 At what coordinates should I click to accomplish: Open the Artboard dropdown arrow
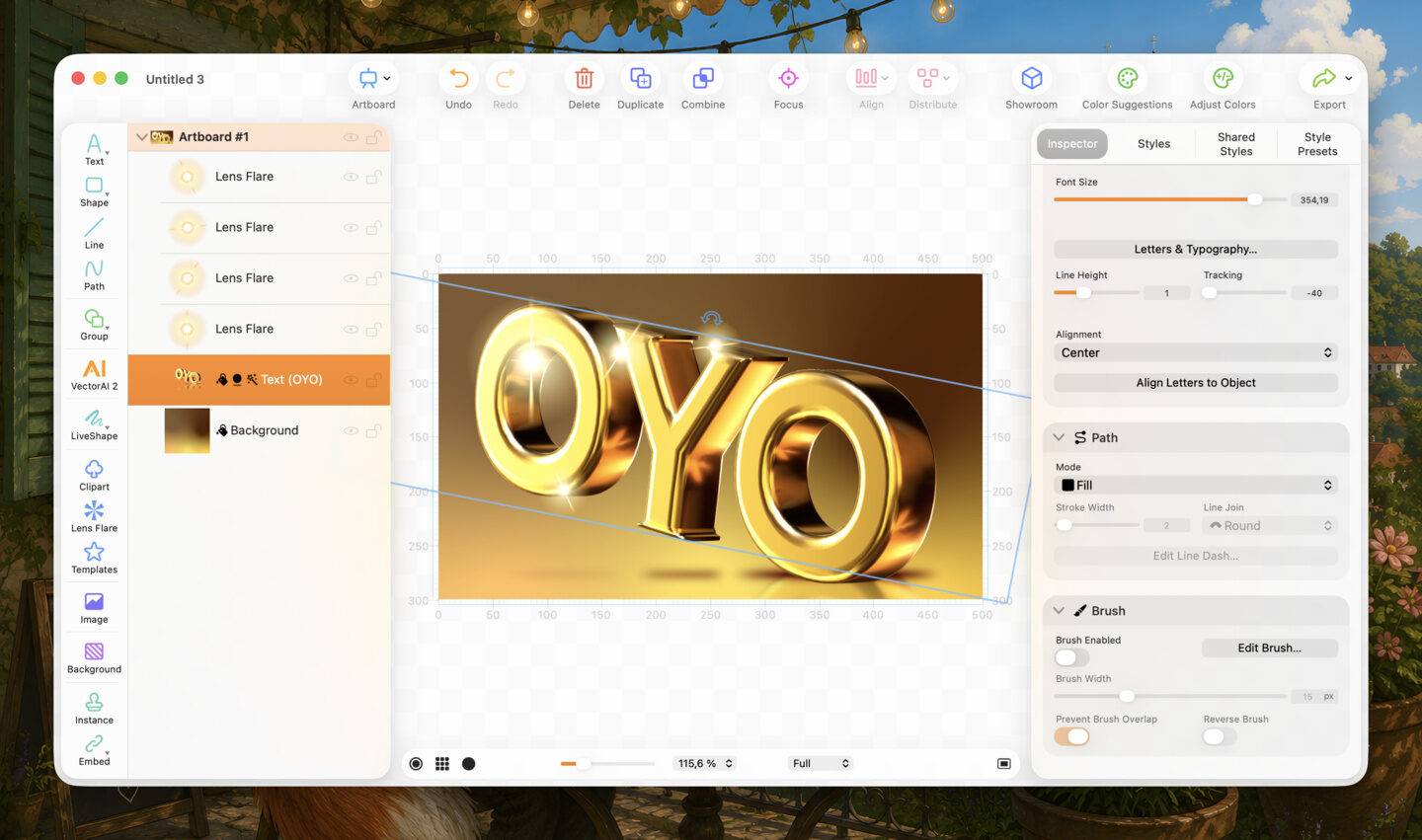[387, 78]
